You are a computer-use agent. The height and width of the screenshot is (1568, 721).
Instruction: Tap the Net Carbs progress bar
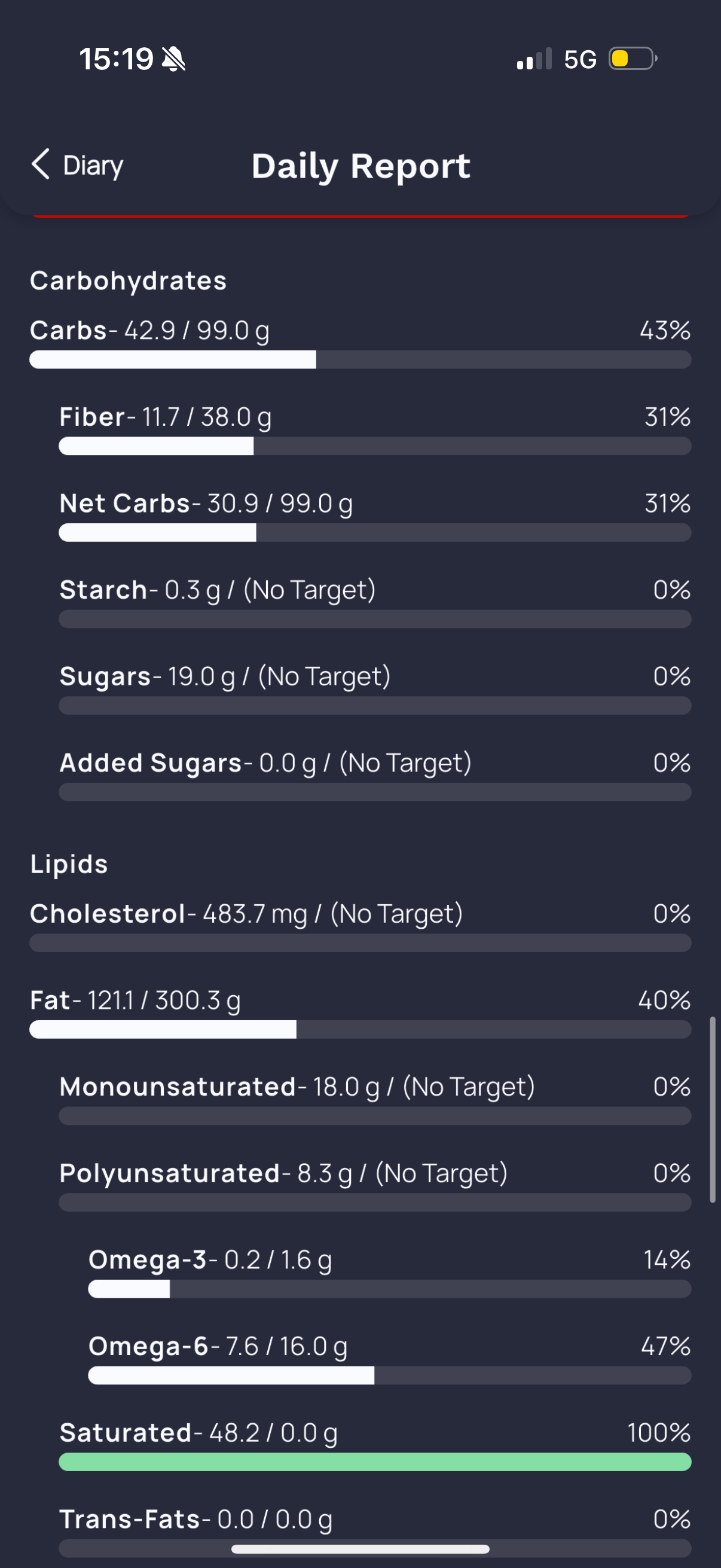[x=375, y=533]
